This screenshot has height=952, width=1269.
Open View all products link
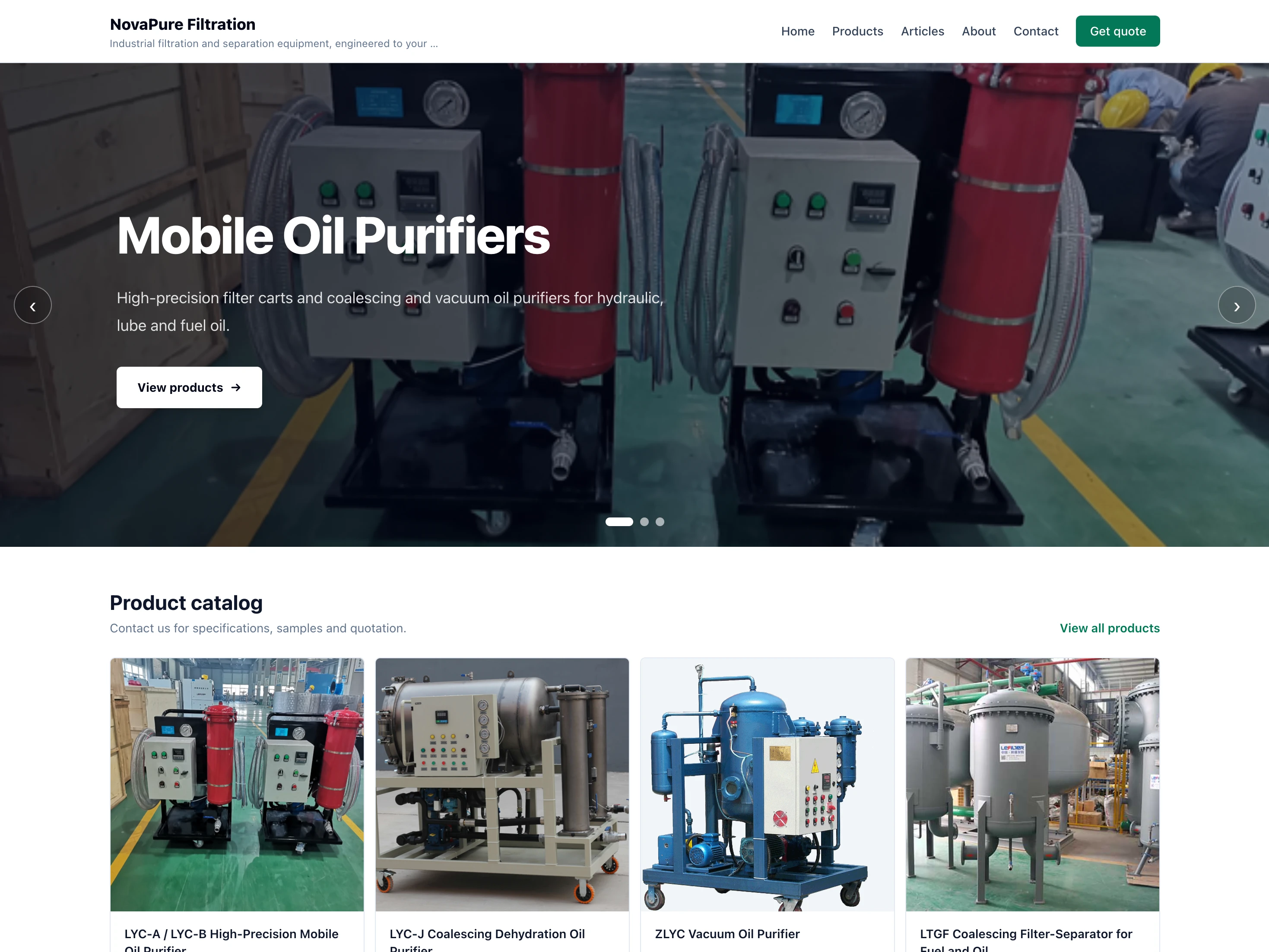(x=1110, y=628)
